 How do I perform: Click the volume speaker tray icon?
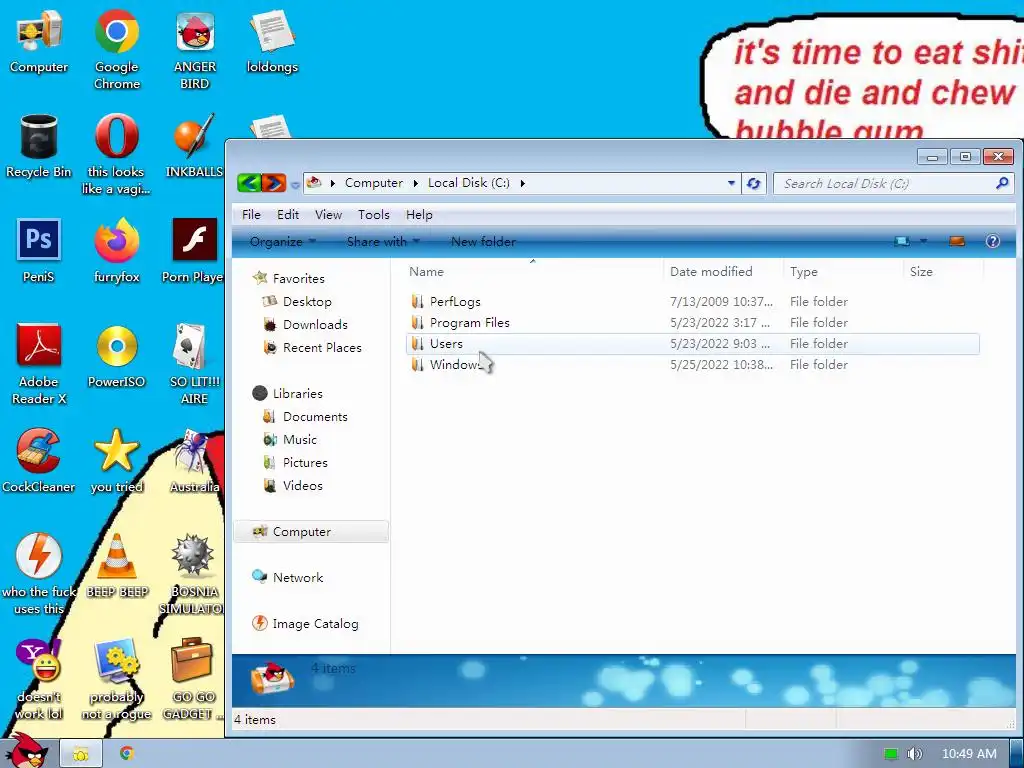(x=916, y=754)
